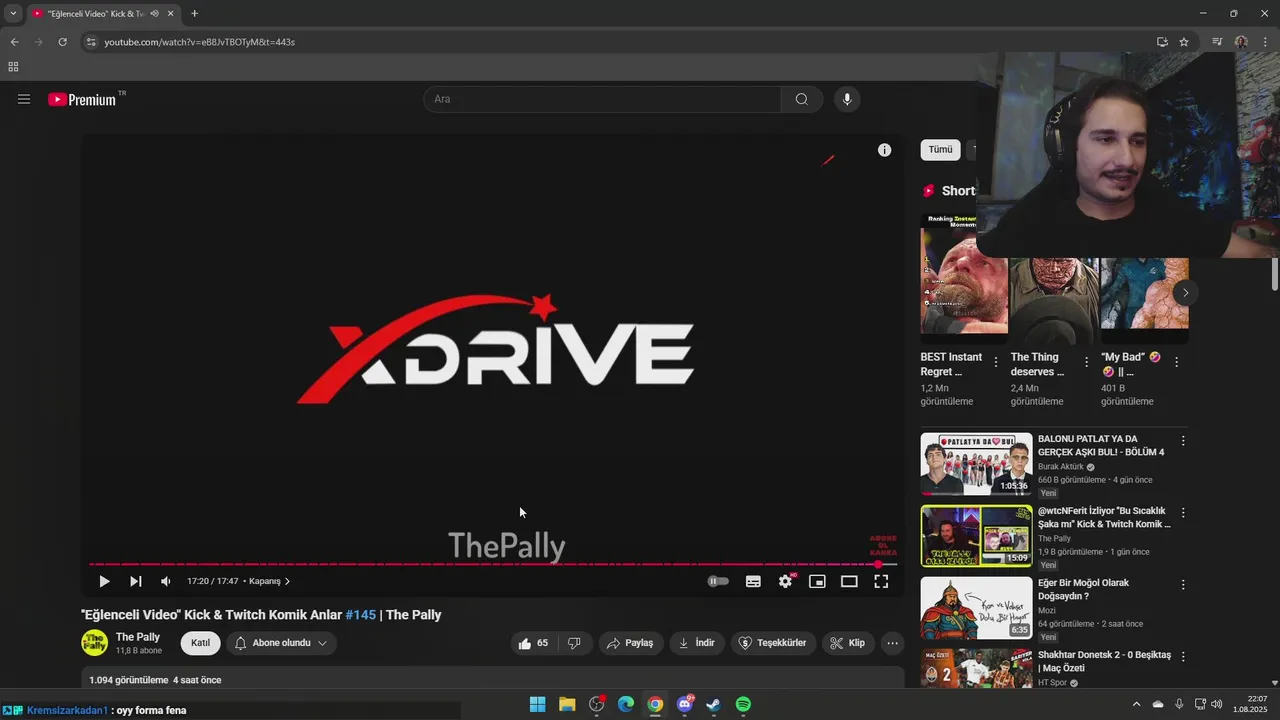Go back in browser history

(14, 42)
